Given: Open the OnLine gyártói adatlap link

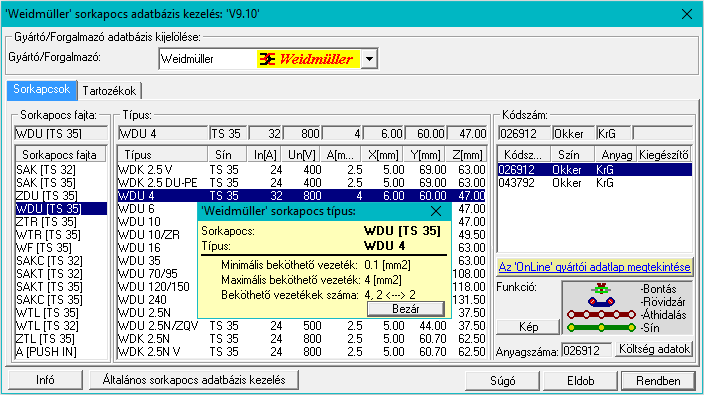Looking at the screenshot, I should [594, 267].
